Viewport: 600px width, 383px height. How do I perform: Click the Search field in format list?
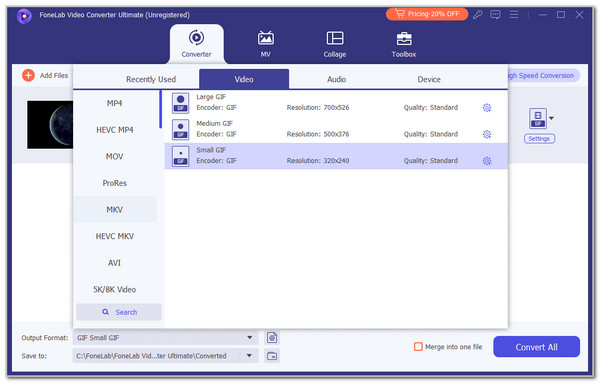[x=119, y=312]
